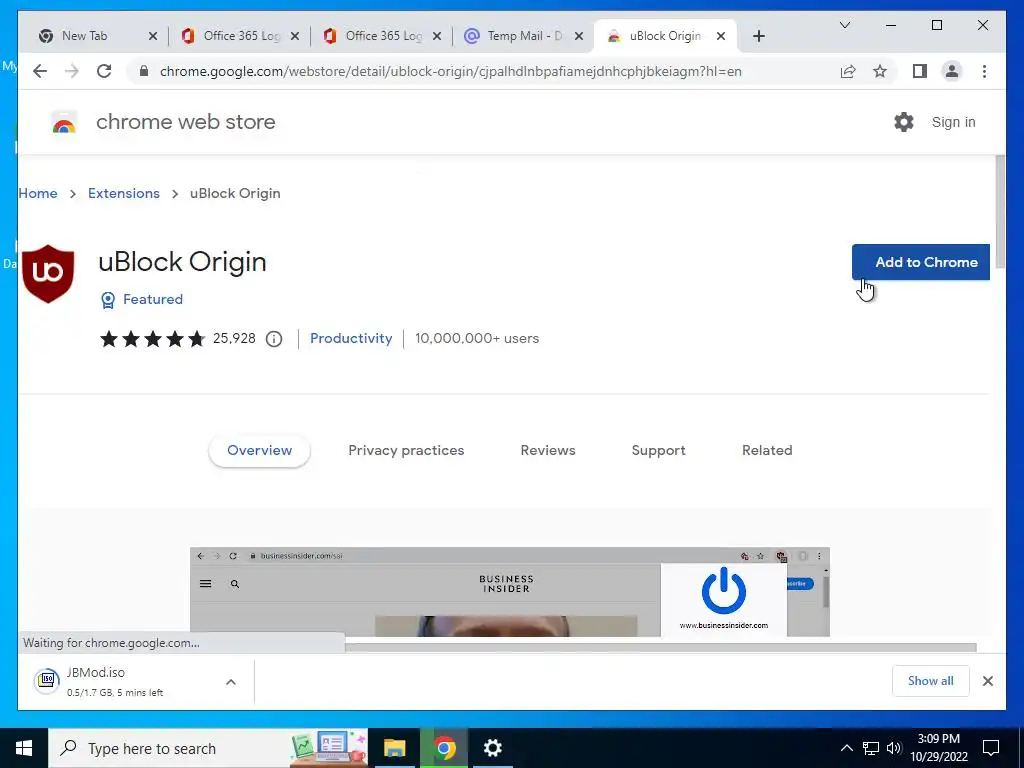Viewport: 1024px width, 768px height.
Task: Close the New Tab tab
Action: coord(153,36)
